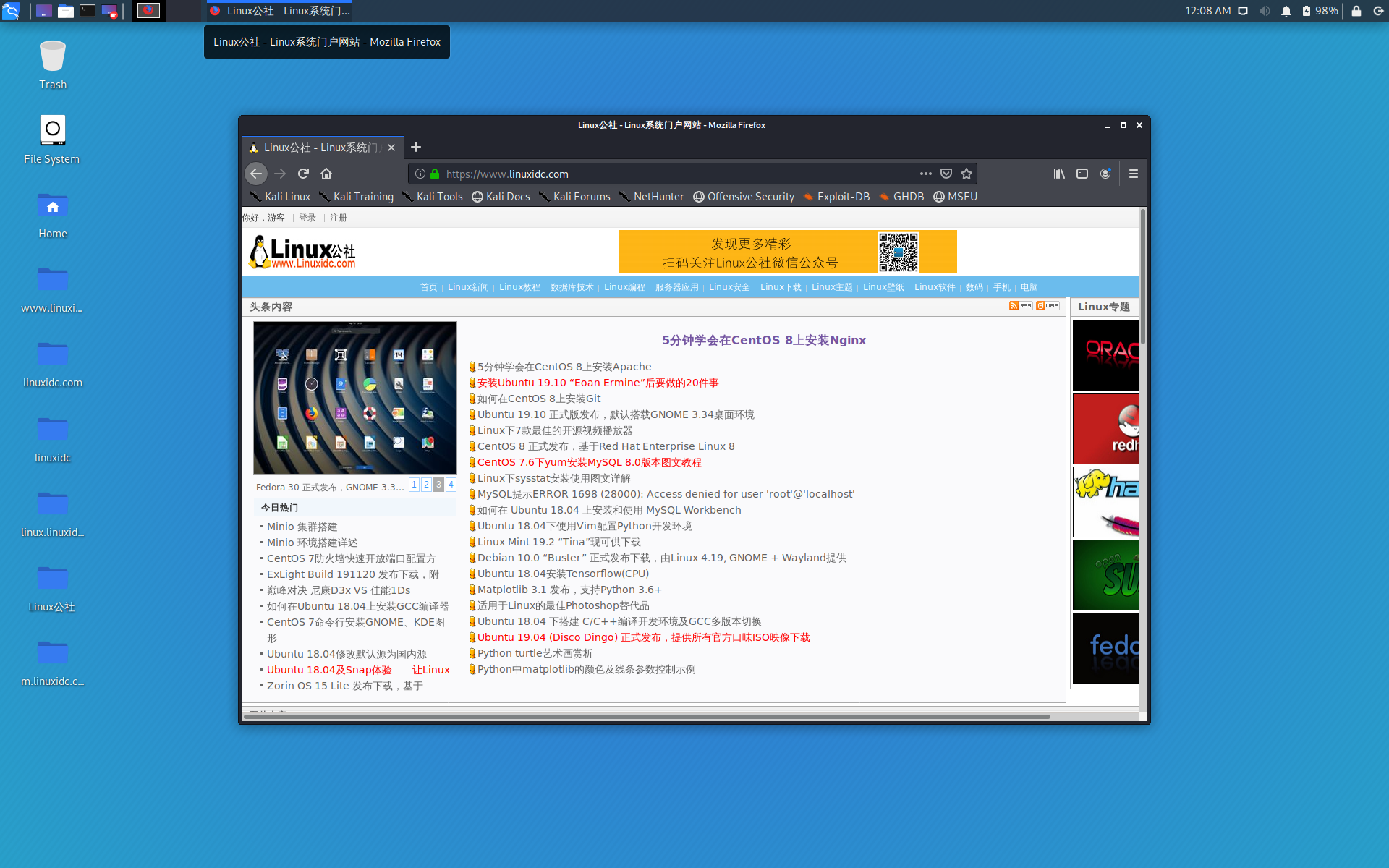Open Linux Mint 19.2 Tina article

pyautogui.click(x=558, y=542)
